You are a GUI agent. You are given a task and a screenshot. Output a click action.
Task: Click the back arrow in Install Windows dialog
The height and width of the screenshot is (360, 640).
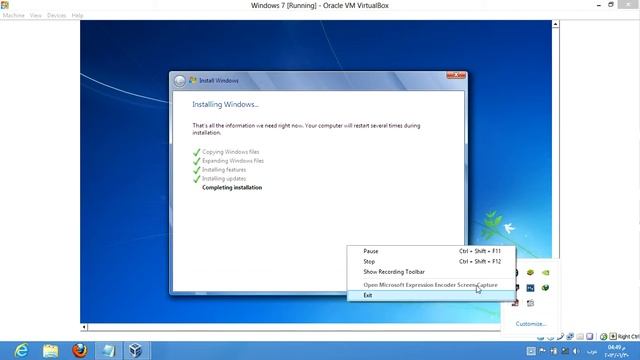coord(180,81)
